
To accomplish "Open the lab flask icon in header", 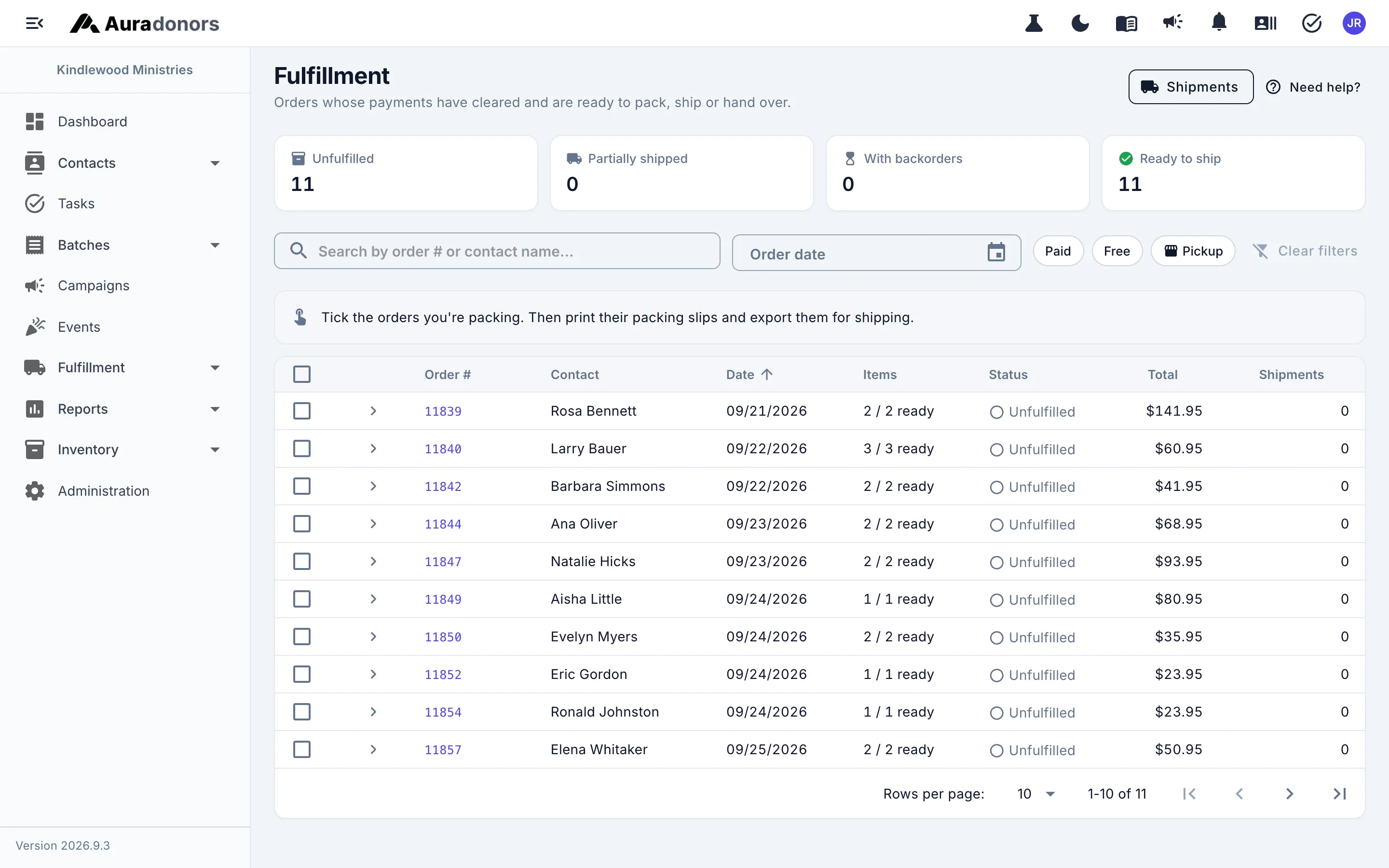I will (x=1034, y=24).
